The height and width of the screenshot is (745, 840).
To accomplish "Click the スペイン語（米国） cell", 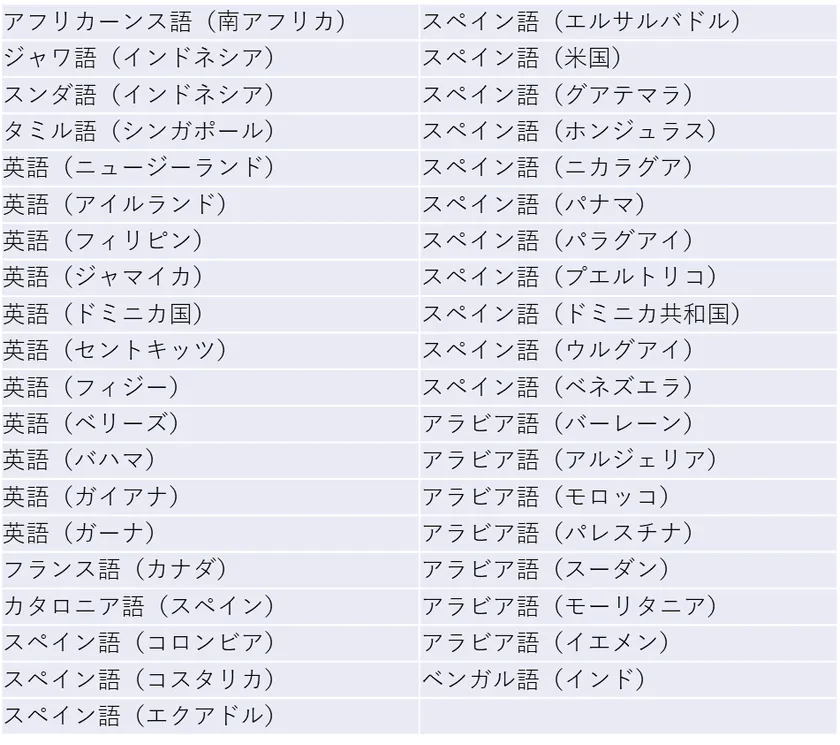I will 521,58.
